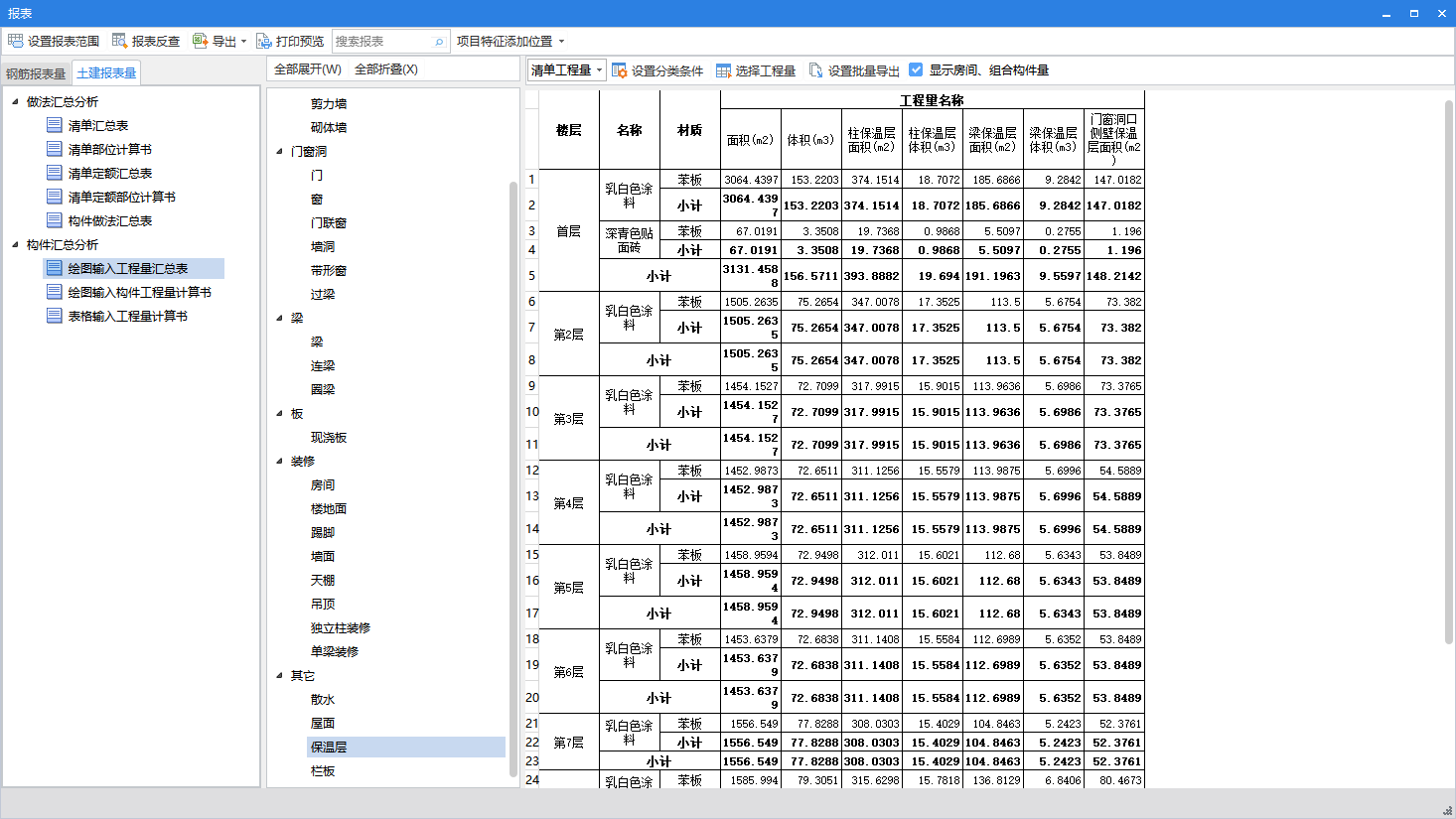1456x819 pixels.
Task: Click 首层 floor cell in table
Action: tap(569, 231)
